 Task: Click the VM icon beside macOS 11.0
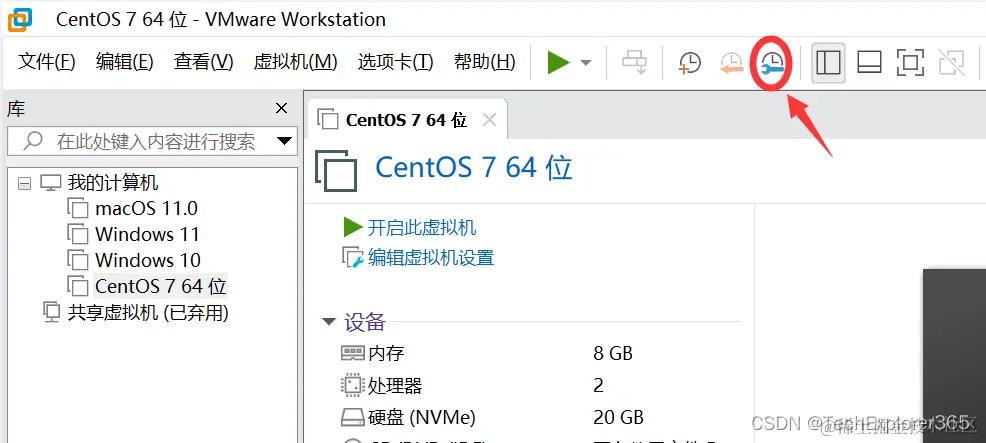pos(77,208)
